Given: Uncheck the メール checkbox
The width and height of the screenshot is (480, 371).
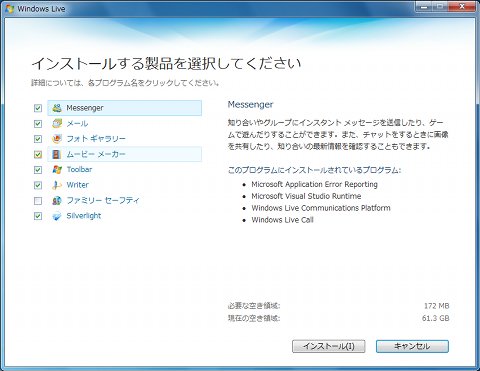Looking at the screenshot, I should [x=38, y=124].
